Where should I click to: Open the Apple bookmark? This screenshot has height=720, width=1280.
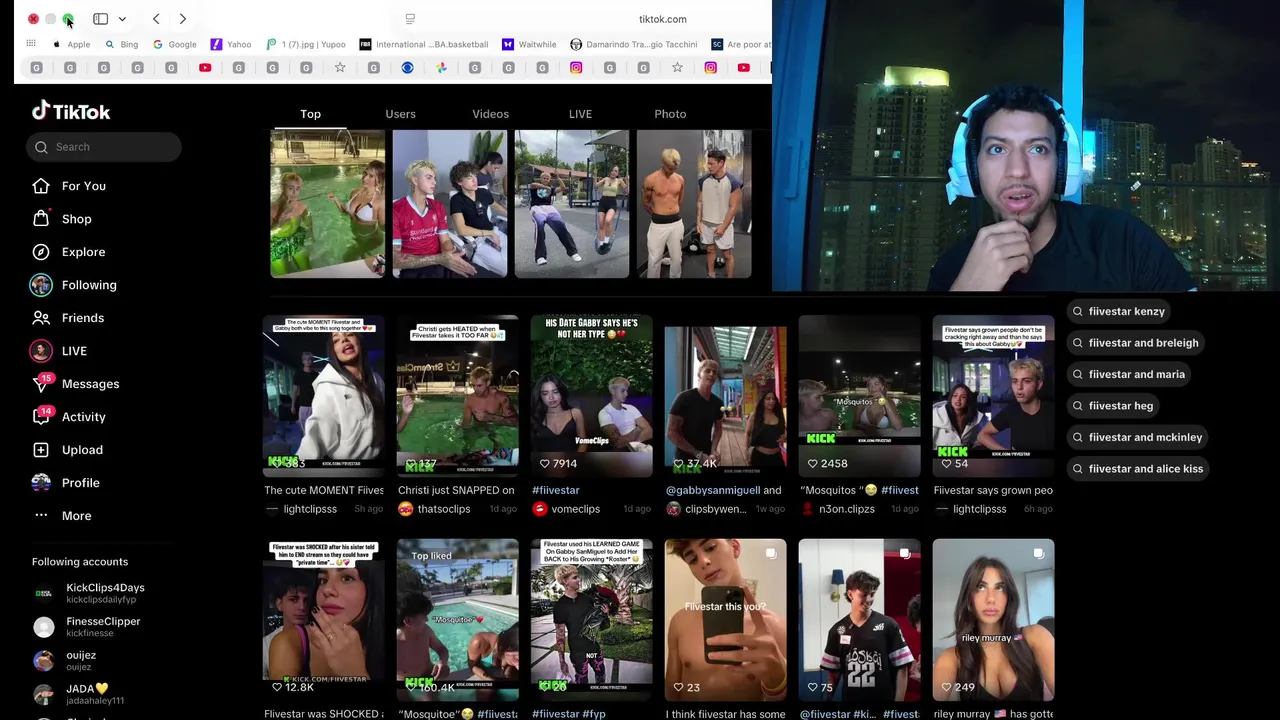(x=71, y=44)
